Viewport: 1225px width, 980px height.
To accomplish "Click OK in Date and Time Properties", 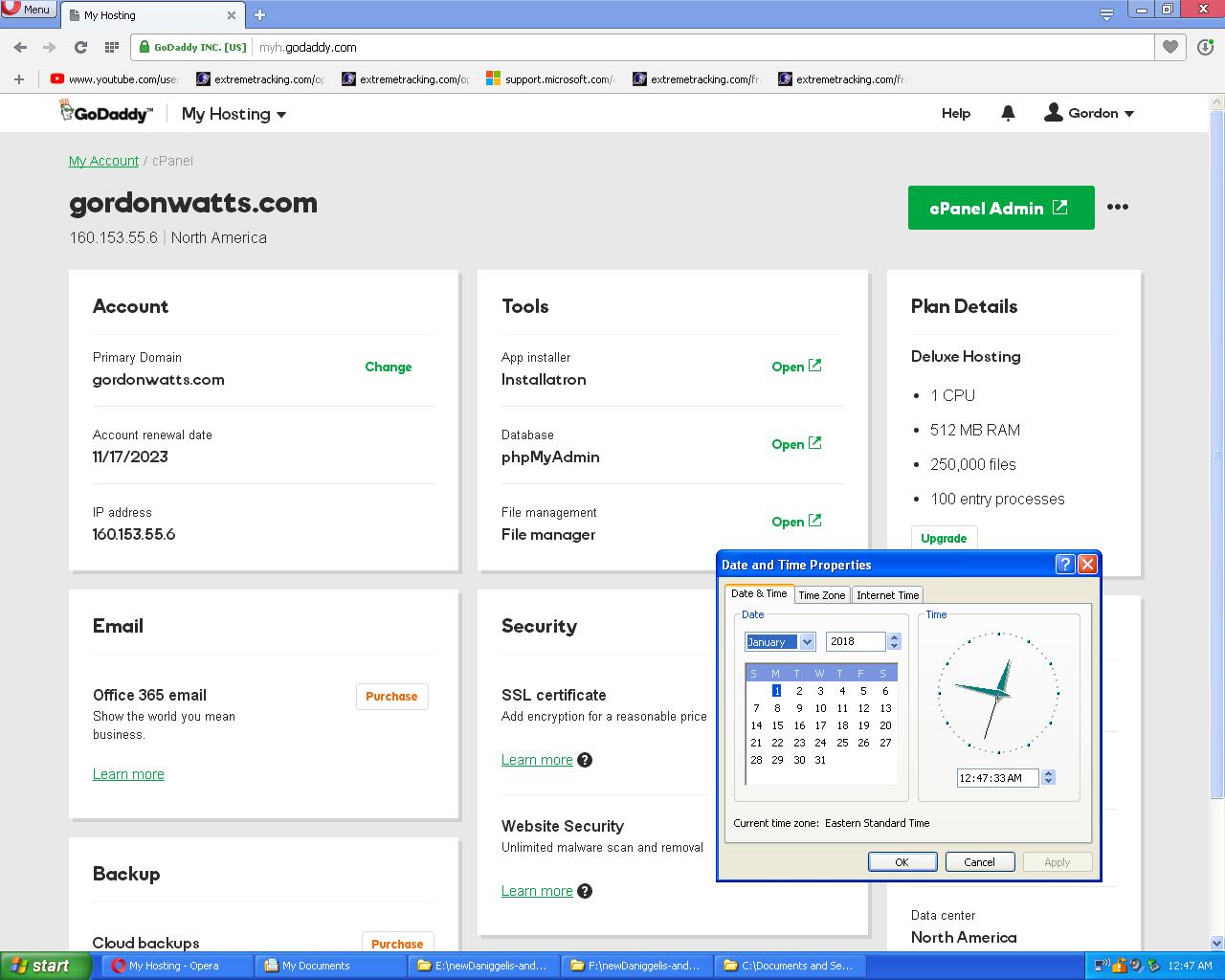I will click(x=902, y=861).
